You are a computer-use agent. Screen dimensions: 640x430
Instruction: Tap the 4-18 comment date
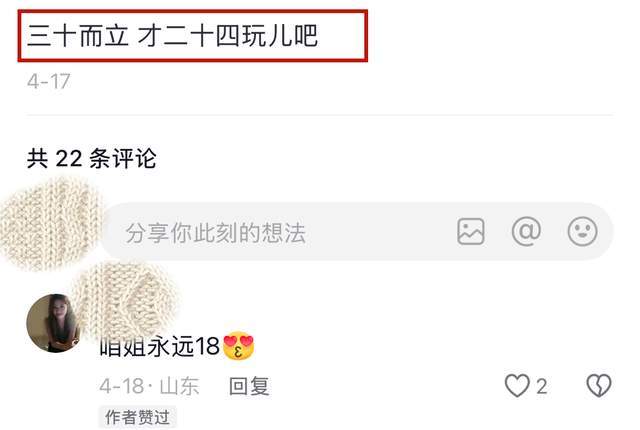(122, 386)
